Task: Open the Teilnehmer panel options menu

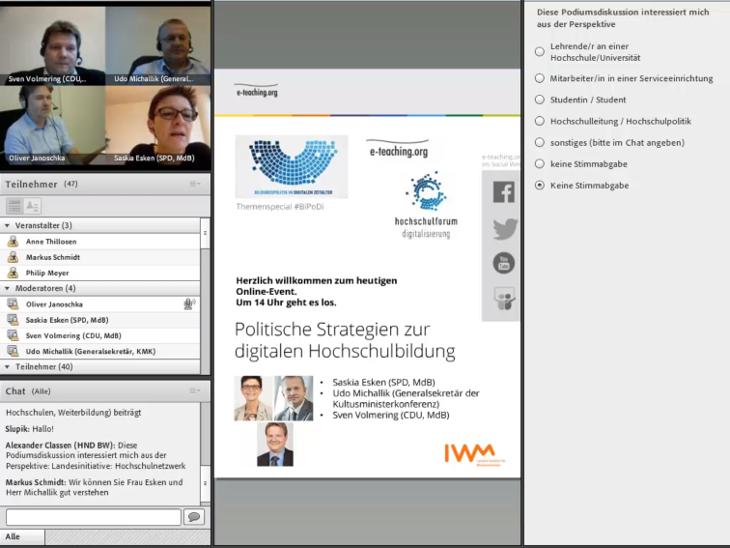Action: point(195,184)
